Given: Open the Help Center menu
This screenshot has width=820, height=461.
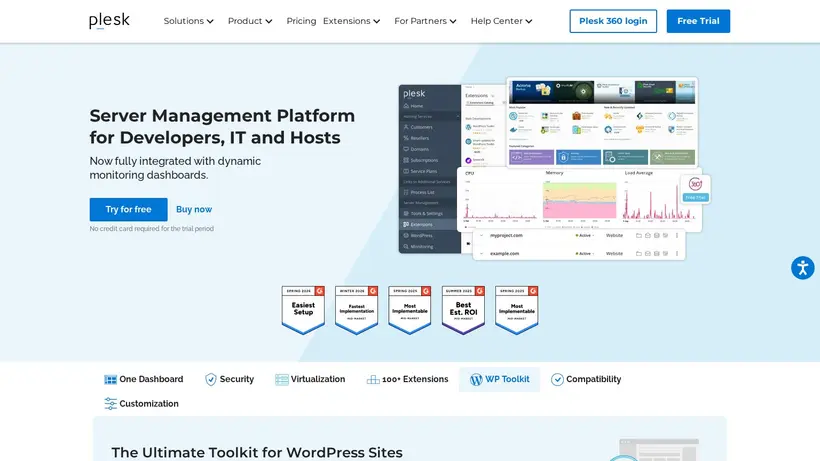Looking at the screenshot, I should coord(496,21).
